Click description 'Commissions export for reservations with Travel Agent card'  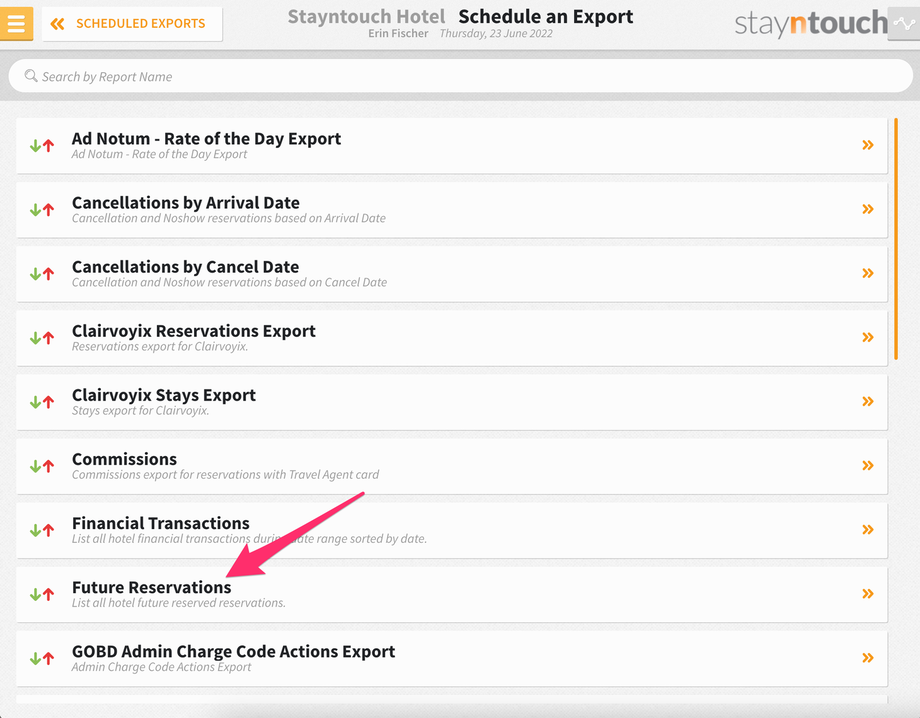pyautogui.click(x=225, y=474)
